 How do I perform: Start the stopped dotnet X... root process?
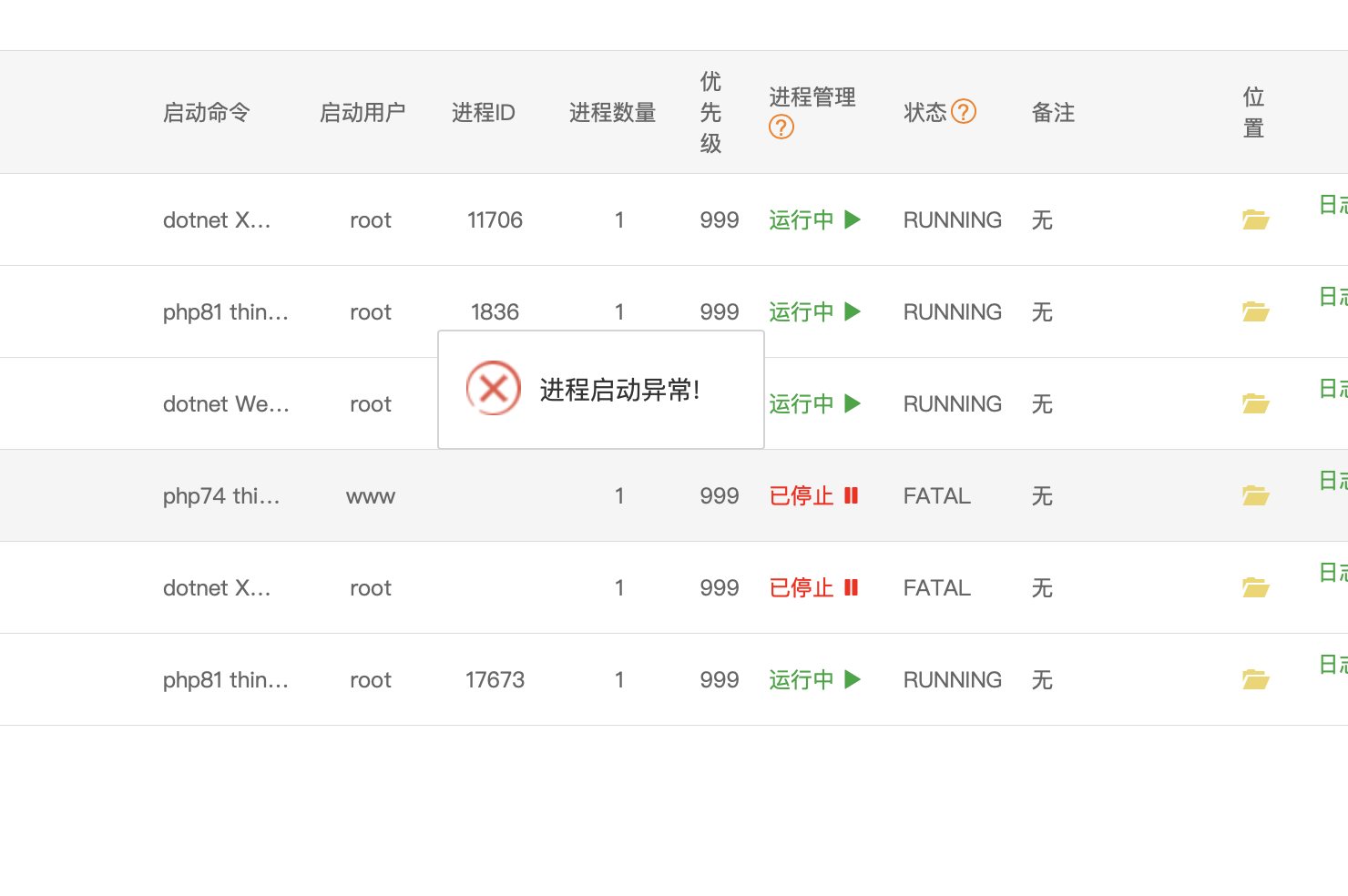[814, 587]
